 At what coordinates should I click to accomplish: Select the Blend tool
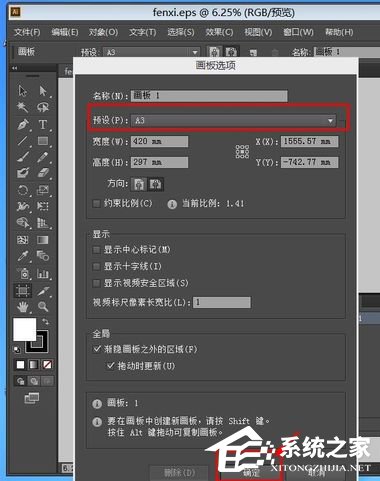coord(43,256)
